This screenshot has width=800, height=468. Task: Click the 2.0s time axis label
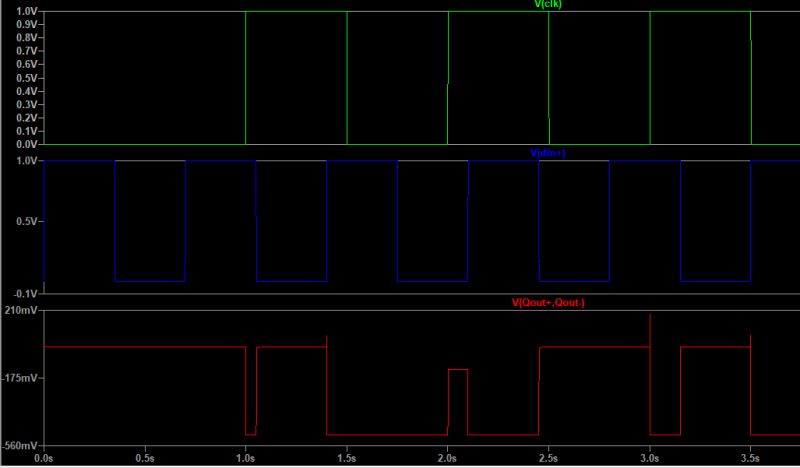pyautogui.click(x=448, y=459)
